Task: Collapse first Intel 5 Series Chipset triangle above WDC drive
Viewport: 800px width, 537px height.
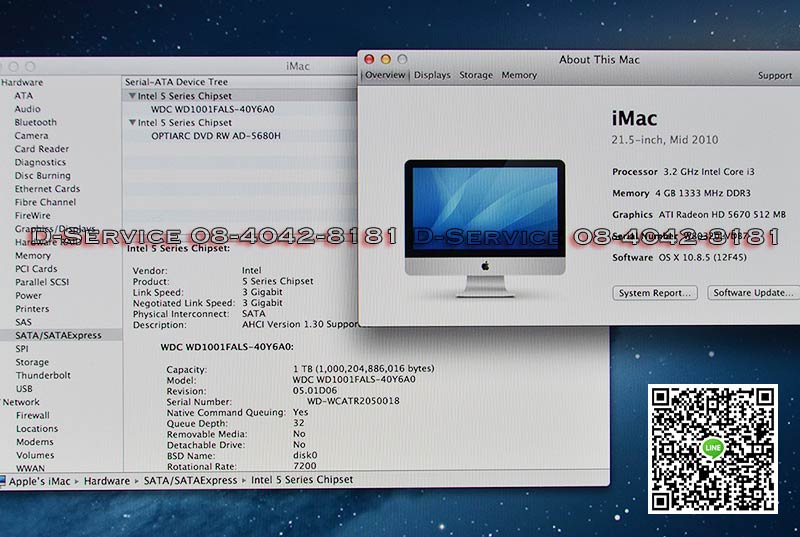Action: [x=132, y=96]
